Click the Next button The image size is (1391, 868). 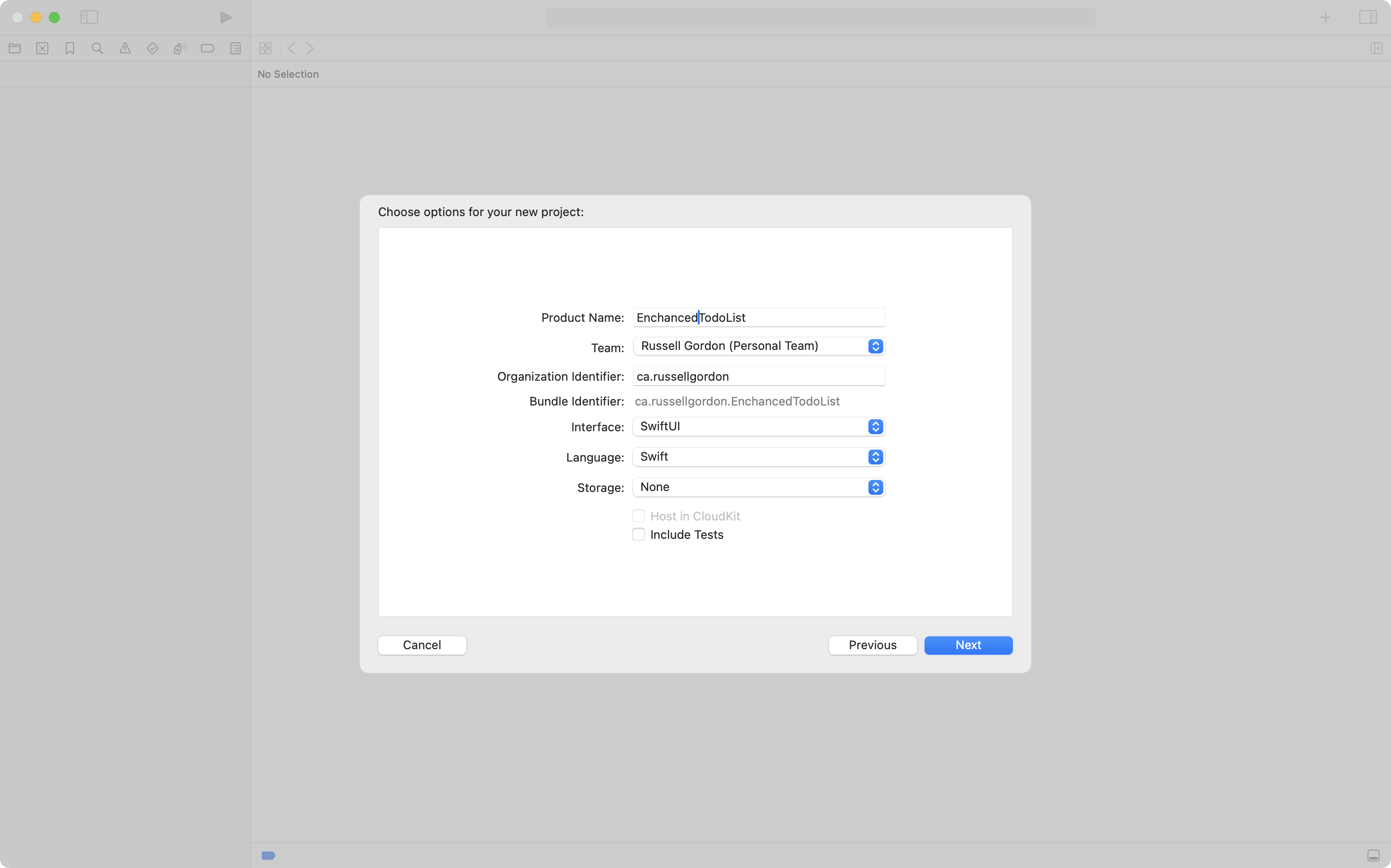click(968, 645)
